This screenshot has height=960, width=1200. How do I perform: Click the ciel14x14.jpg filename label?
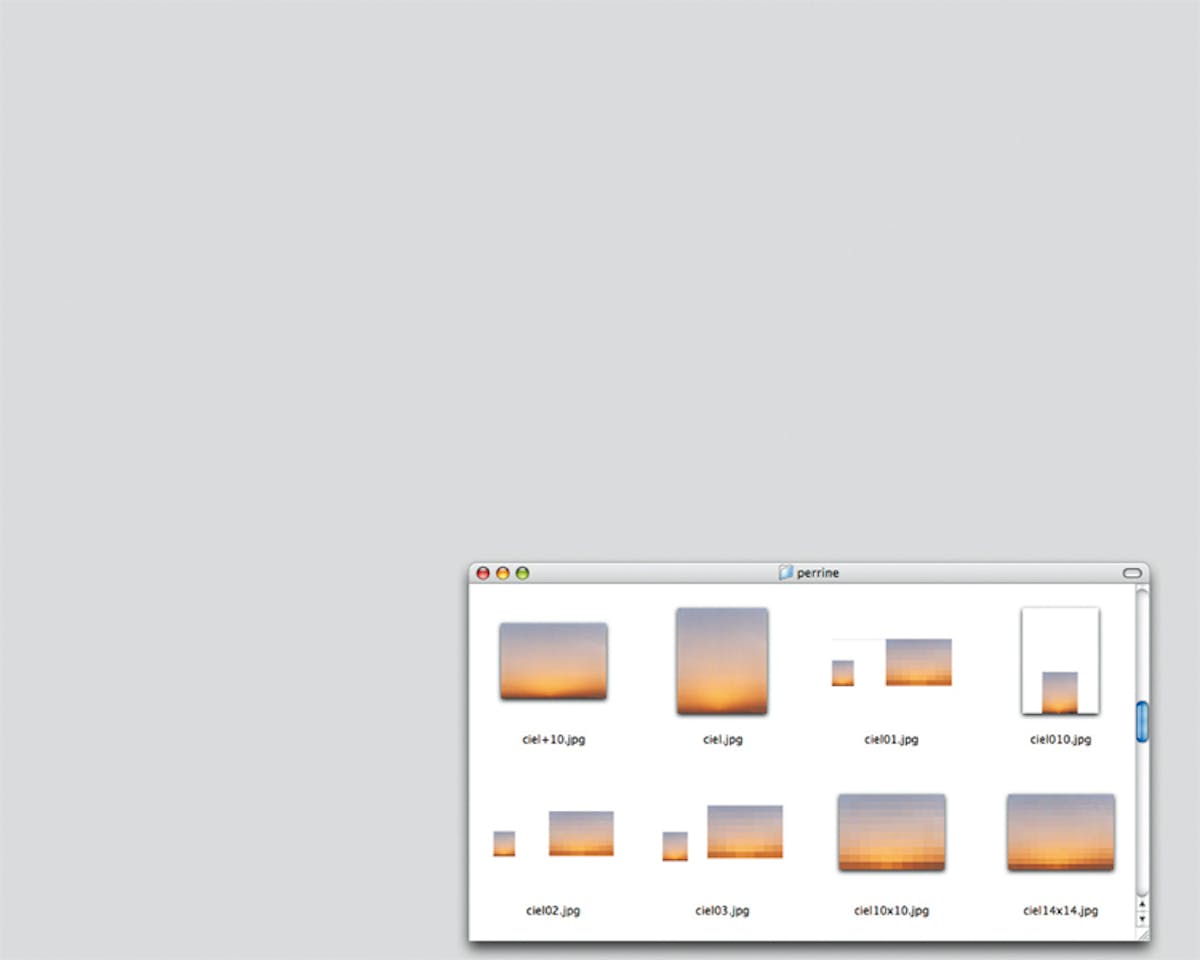coord(1060,911)
